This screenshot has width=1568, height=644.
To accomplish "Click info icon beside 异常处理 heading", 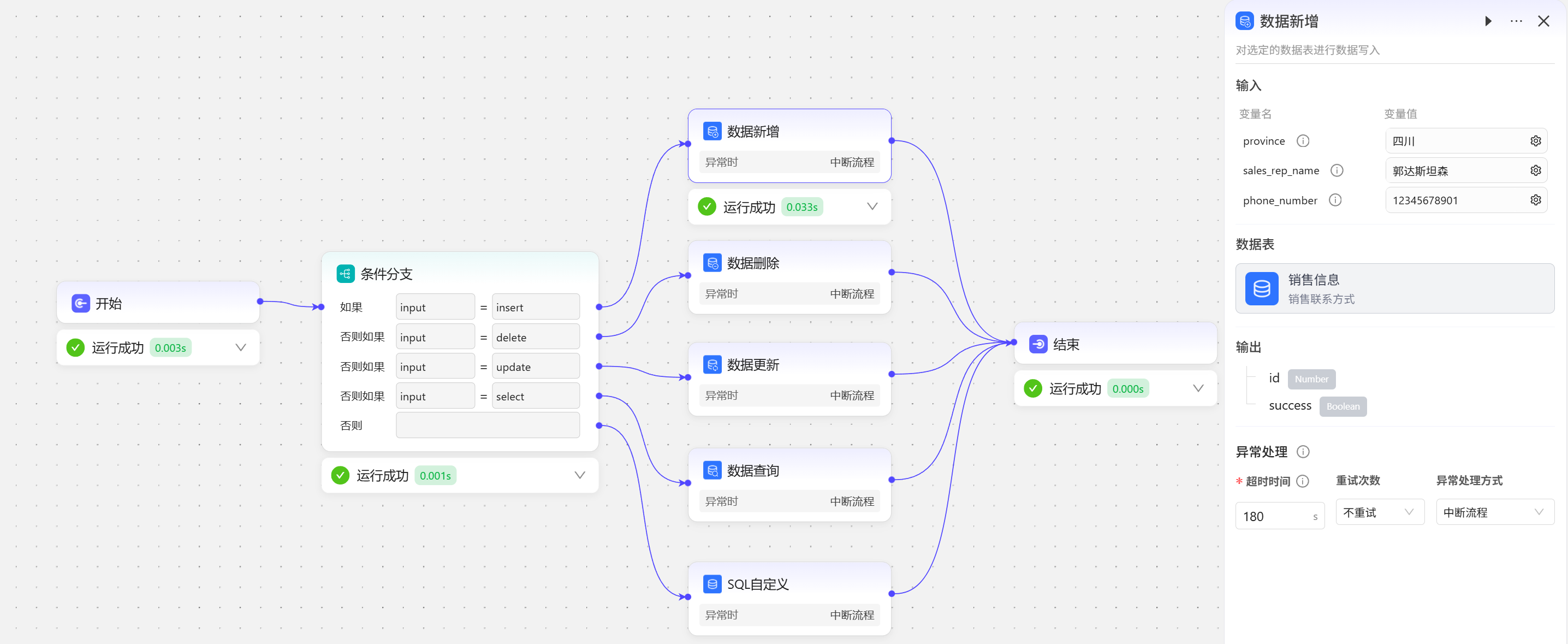I will (x=1303, y=452).
